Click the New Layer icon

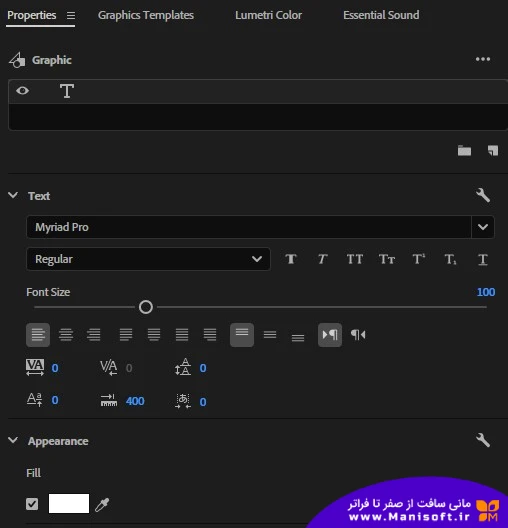point(493,151)
